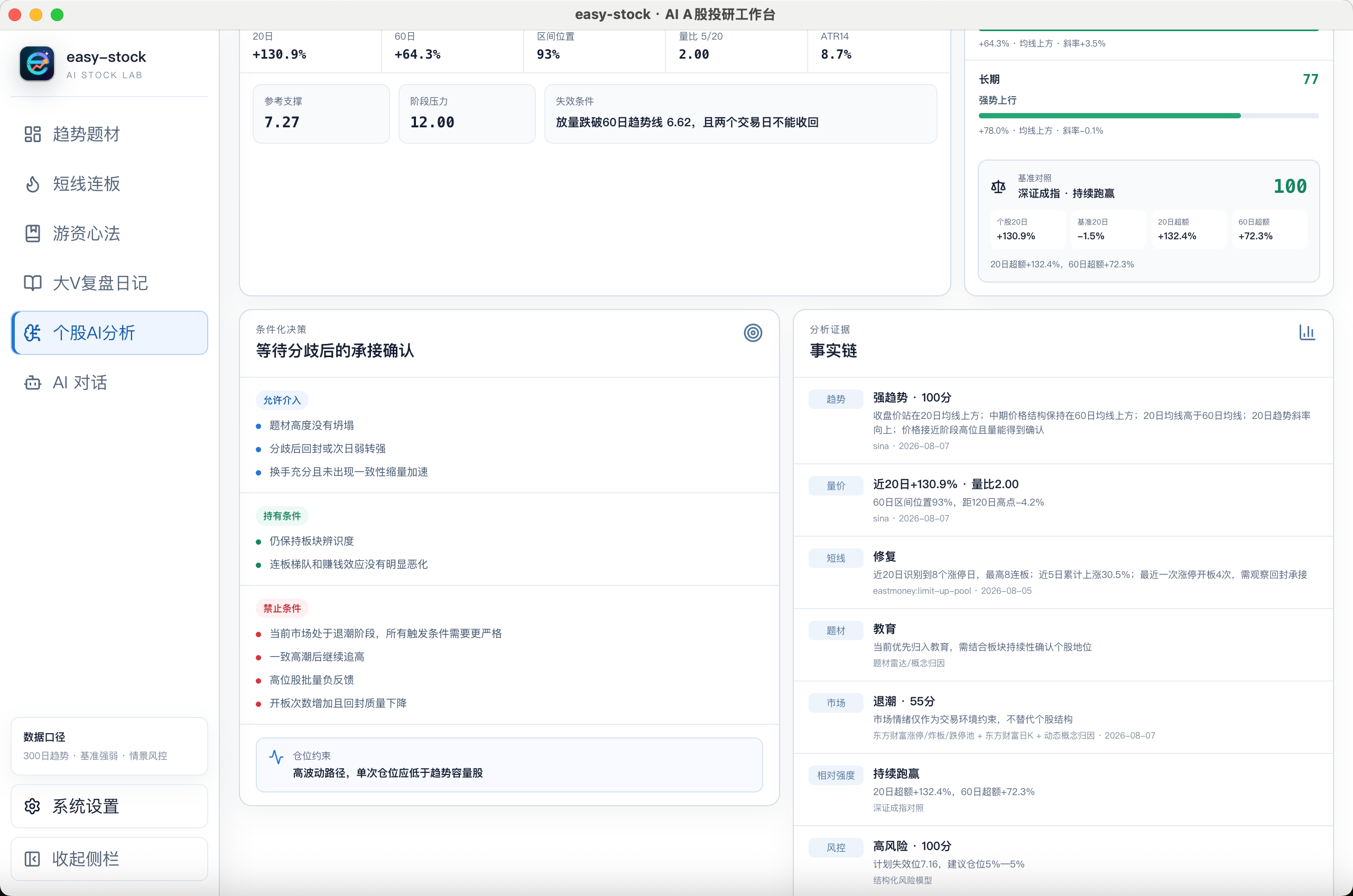1353x896 pixels.
Task: Click the 基准20日 -1.5% cell
Action: click(1109, 229)
